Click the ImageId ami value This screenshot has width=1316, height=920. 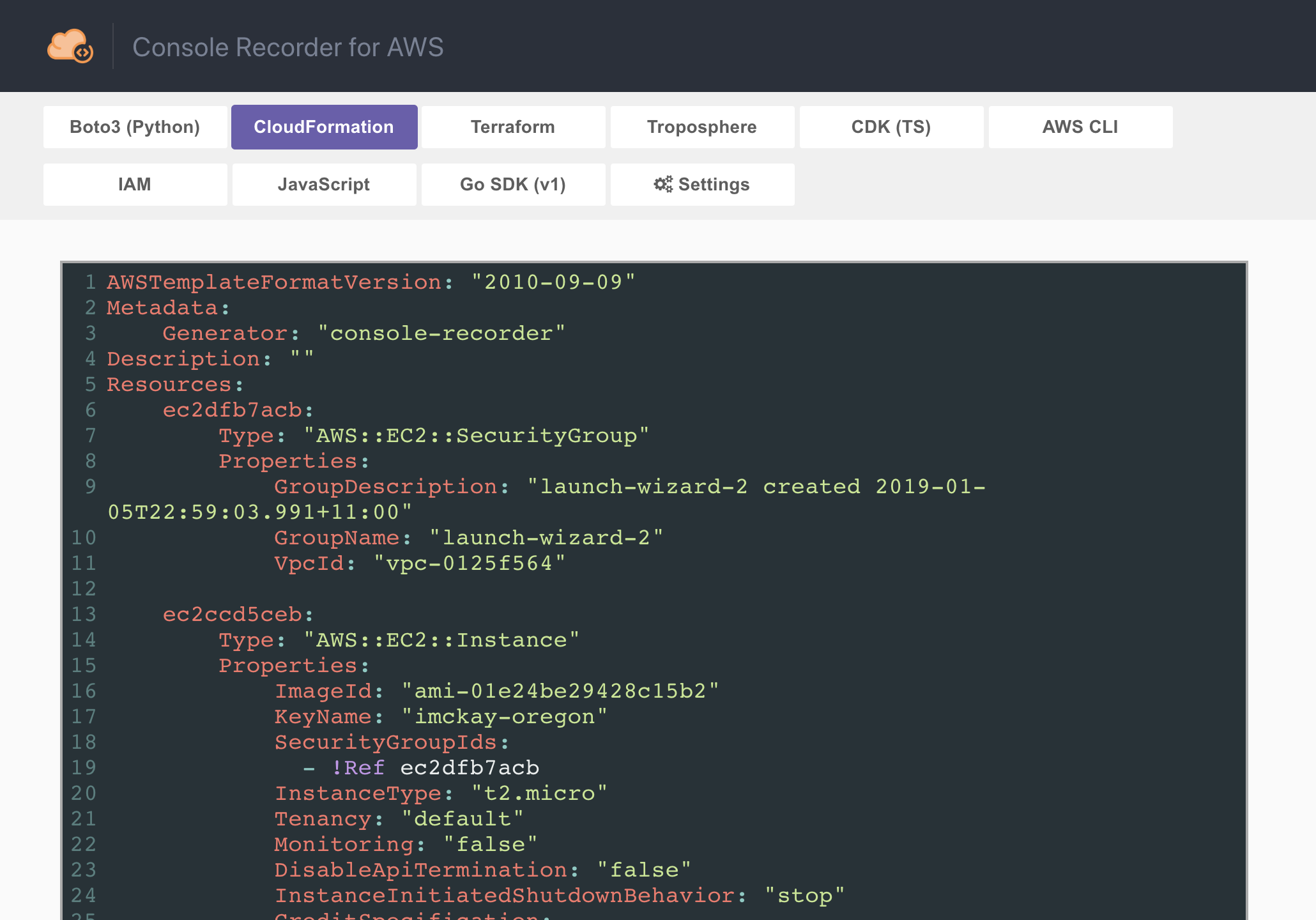(560, 691)
